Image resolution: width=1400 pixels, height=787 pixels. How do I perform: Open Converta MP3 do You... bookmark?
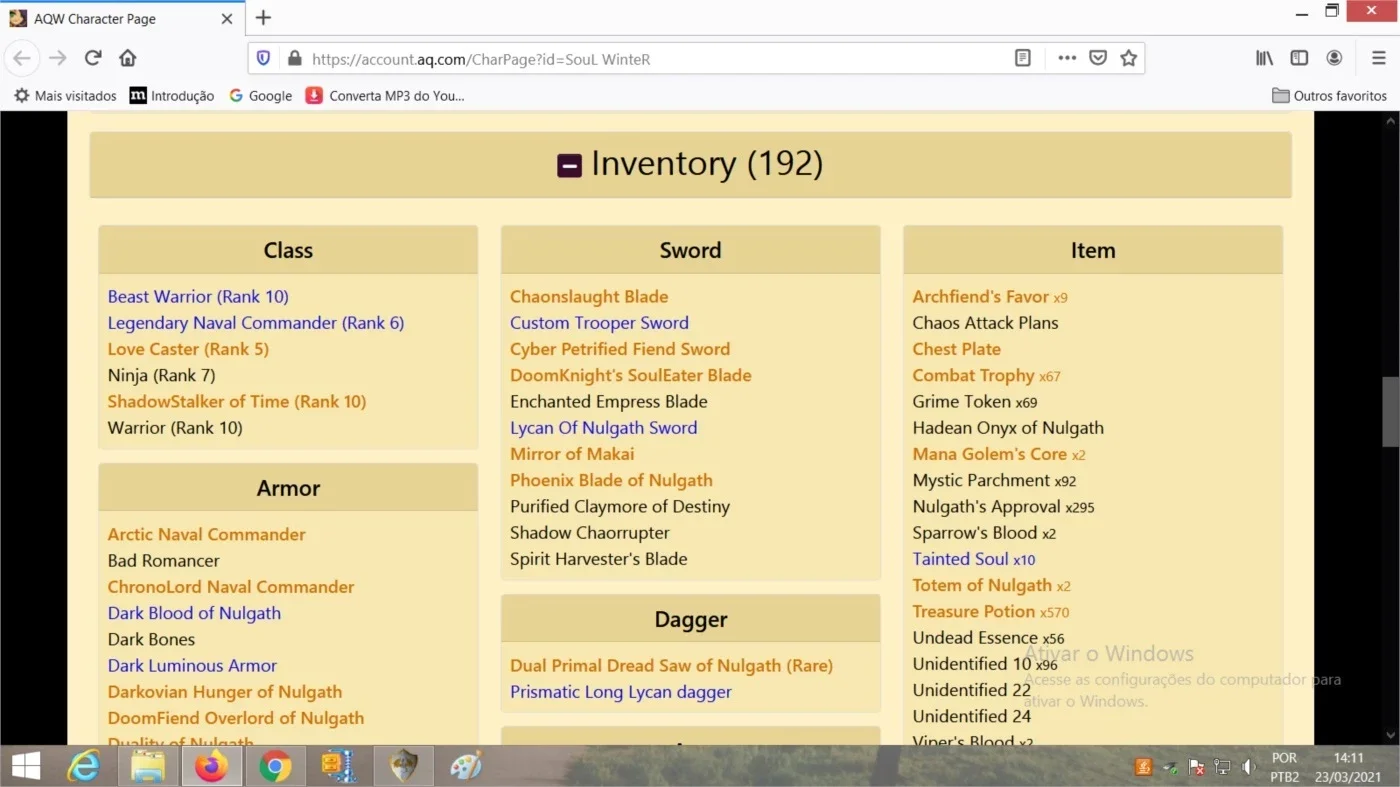coord(385,96)
